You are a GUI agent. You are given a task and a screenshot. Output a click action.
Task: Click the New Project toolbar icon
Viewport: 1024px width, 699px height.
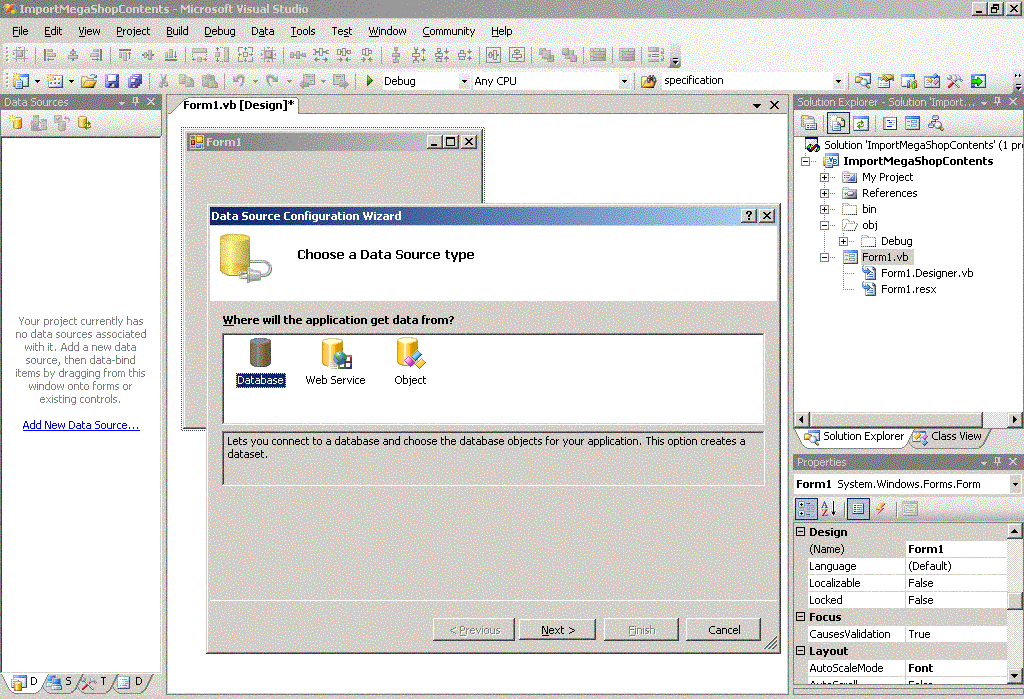(21, 81)
